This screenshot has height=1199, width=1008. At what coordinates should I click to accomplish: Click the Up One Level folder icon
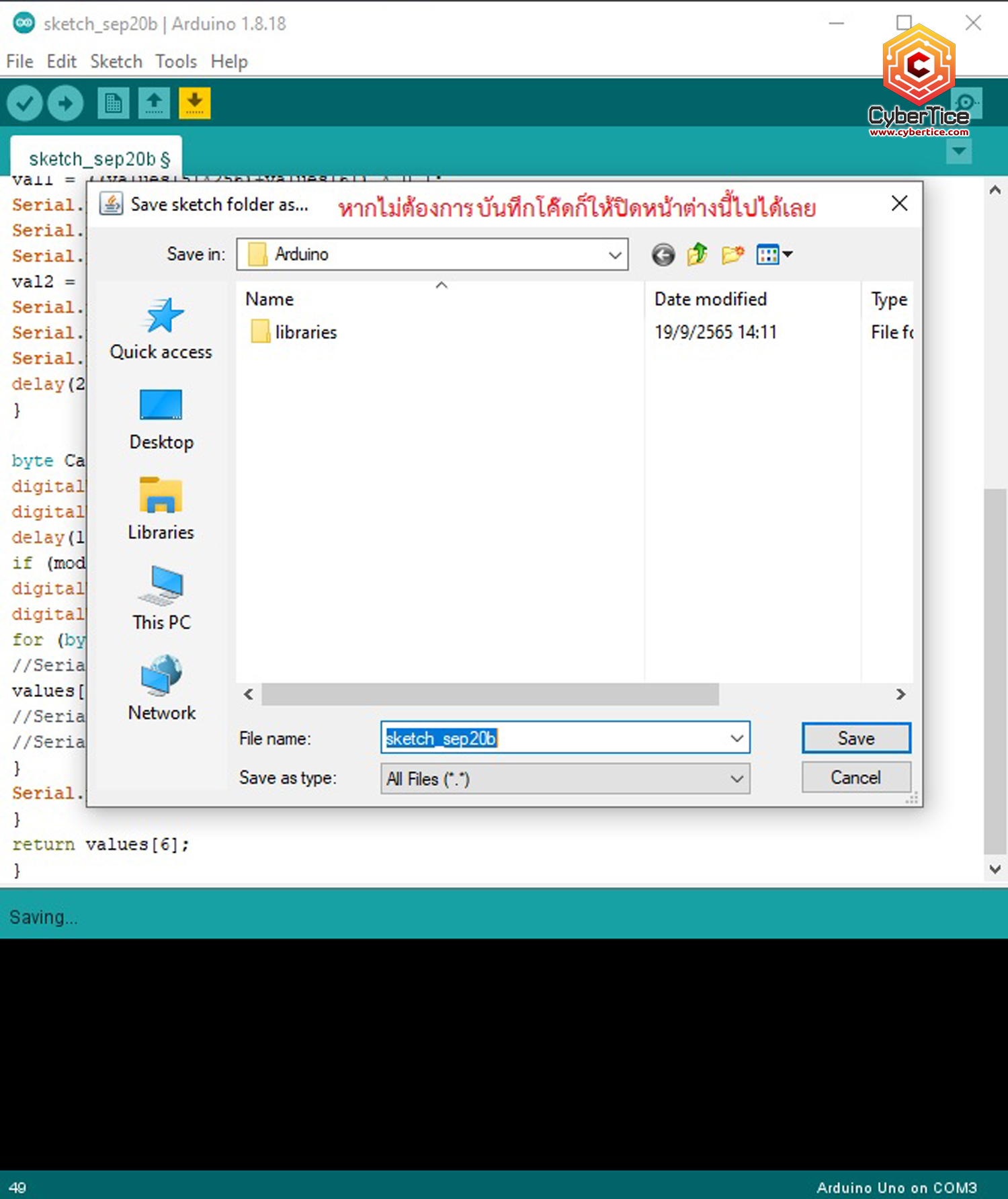click(697, 255)
